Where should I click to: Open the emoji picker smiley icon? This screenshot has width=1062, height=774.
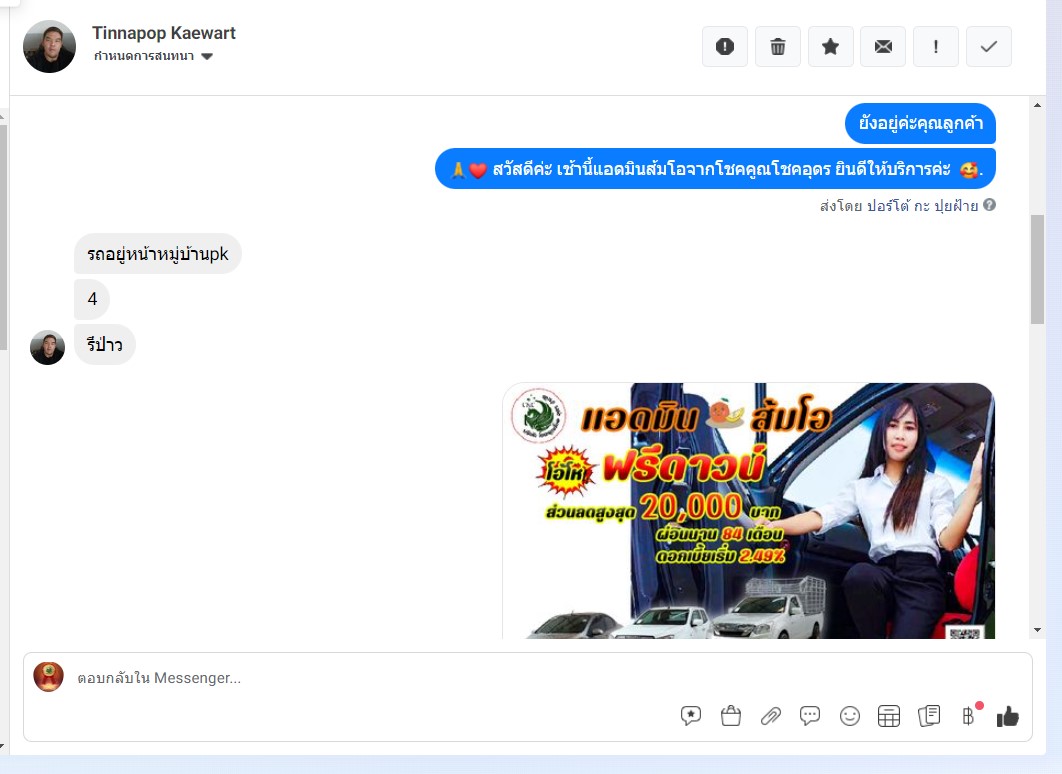[849, 716]
